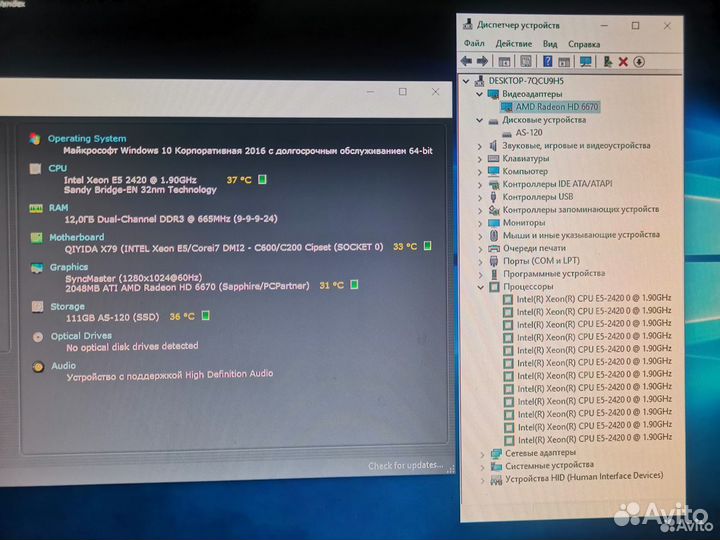Screen dimensions: 720x540
Task: Expand the Клавиатуры category
Action: (x=479, y=159)
